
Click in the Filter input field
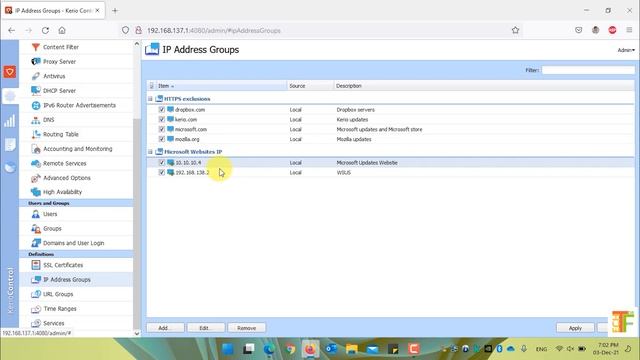588,70
